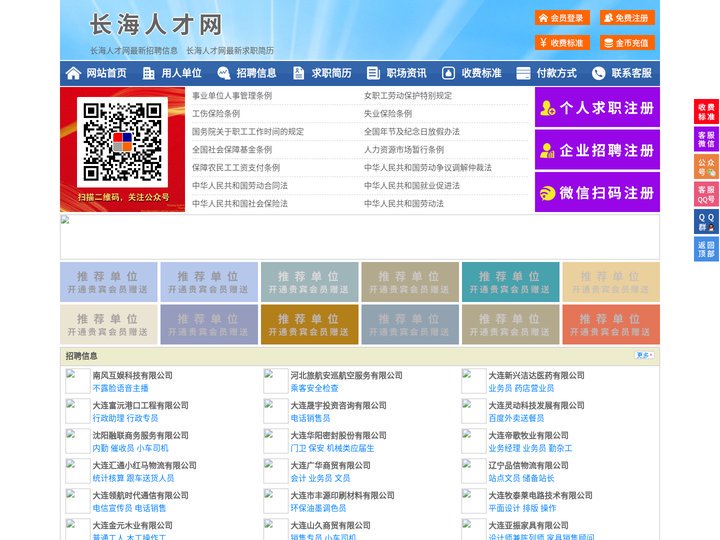The height and width of the screenshot is (540, 720).
Task: Click the 返回顶部 sidebar button
Action: tap(706, 249)
